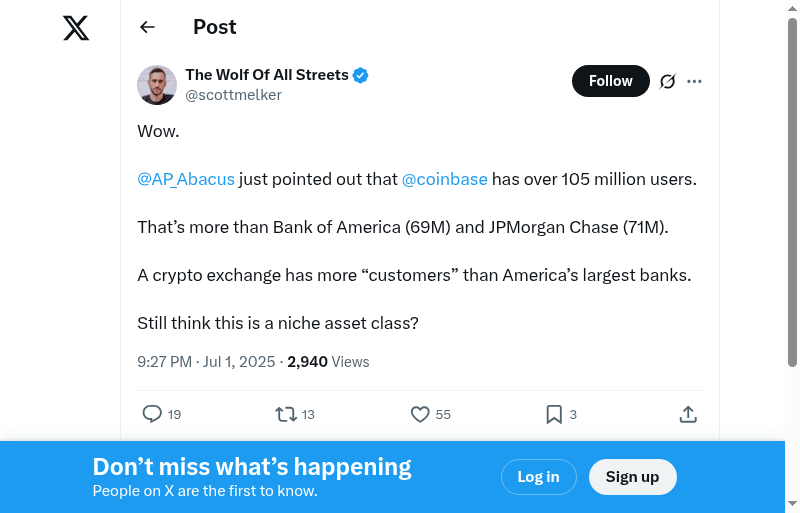Screen dimensions: 800x513
Task: Open the @coinbase mention link
Action: pyautogui.click(x=444, y=179)
